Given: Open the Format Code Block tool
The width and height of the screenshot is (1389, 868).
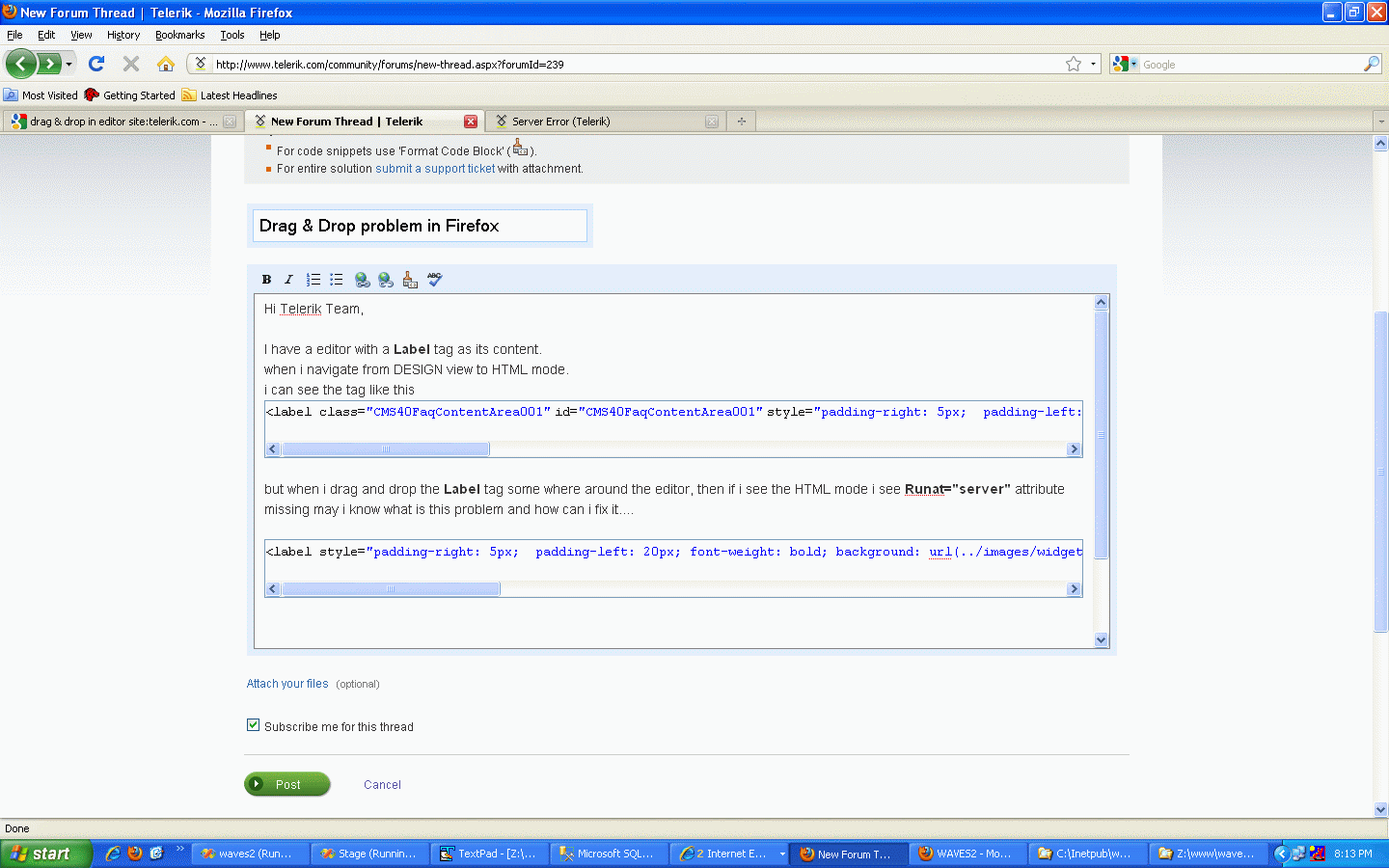Looking at the screenshot, I should 410,280.
